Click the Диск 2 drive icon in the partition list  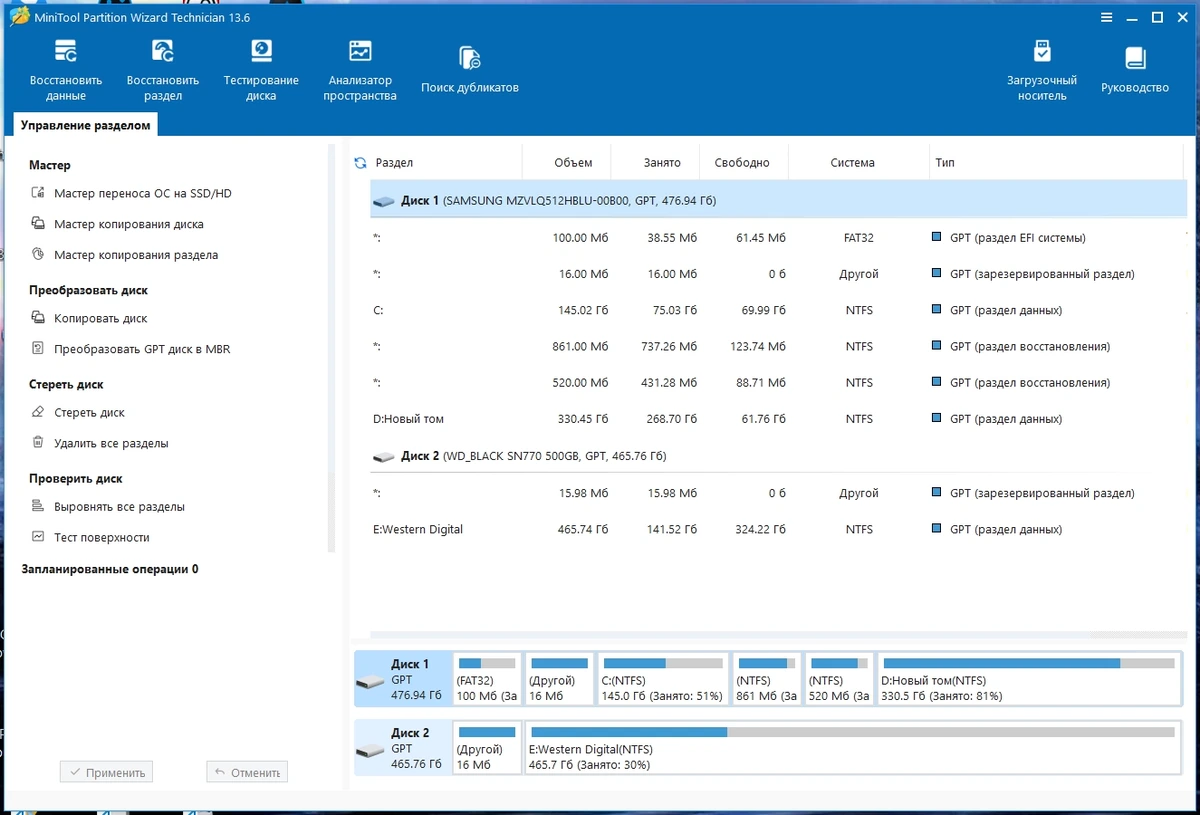384,456
